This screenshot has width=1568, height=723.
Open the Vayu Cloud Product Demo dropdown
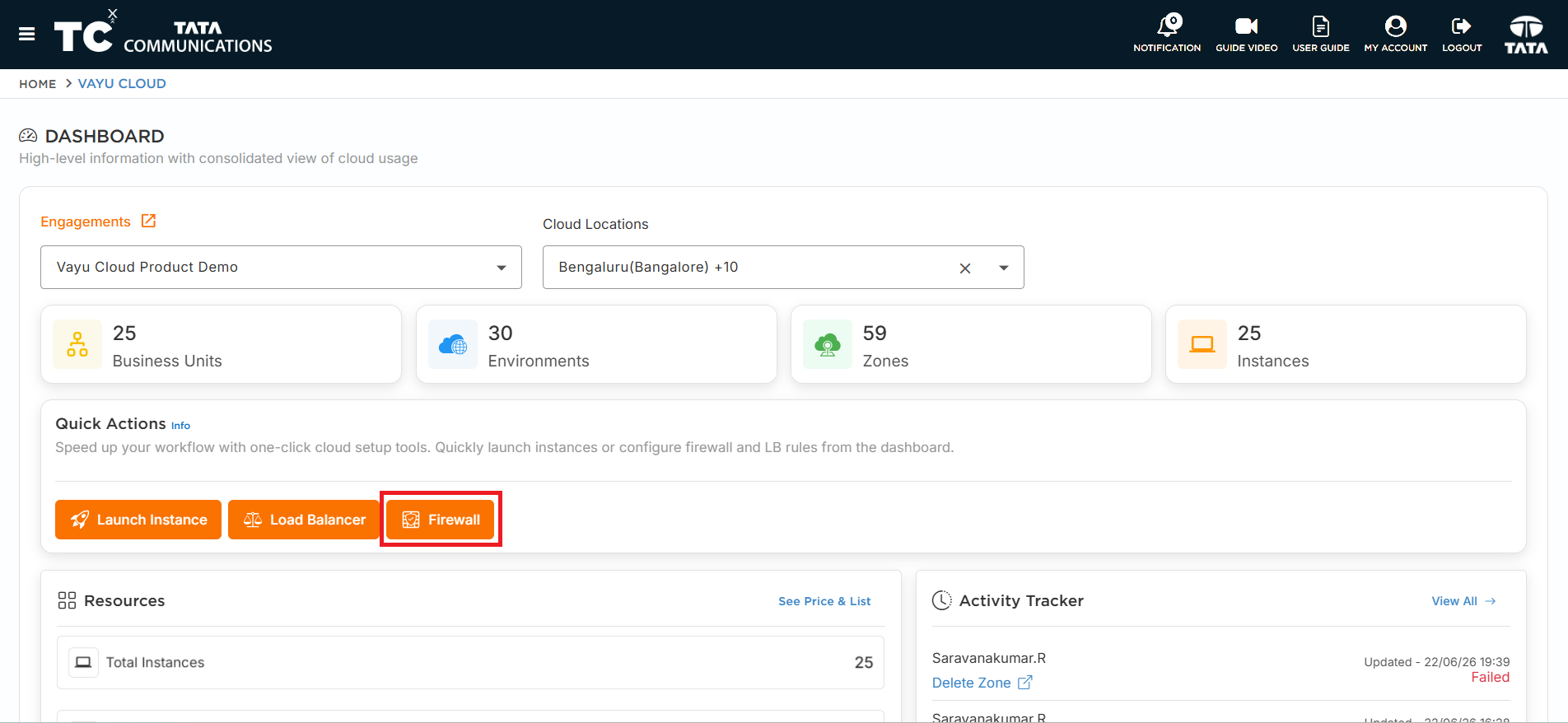click(x=281, y=267)
